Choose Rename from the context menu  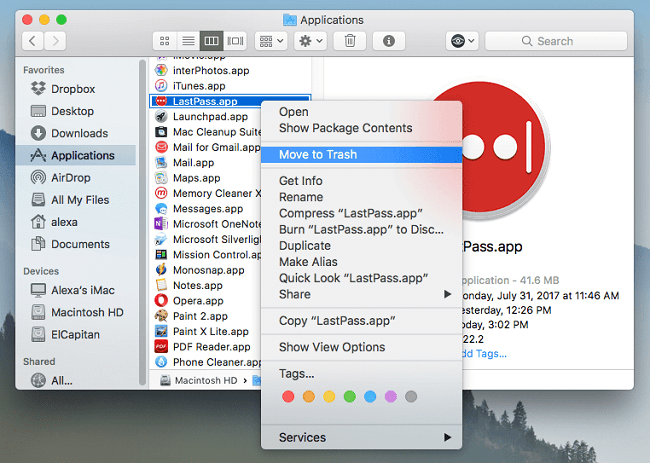coord(361,197)
